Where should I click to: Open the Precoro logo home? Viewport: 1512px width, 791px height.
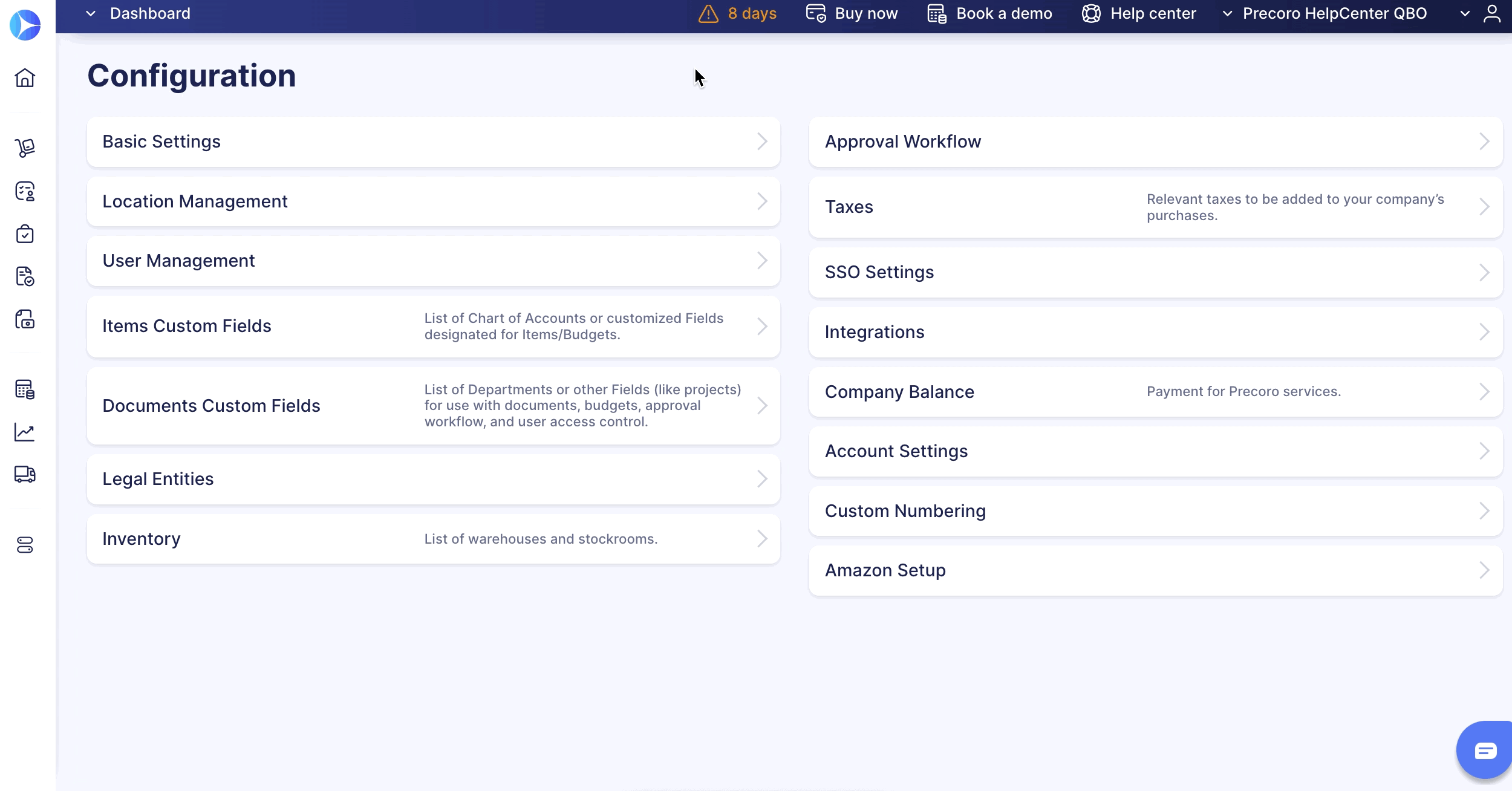[x=25, y=25]
